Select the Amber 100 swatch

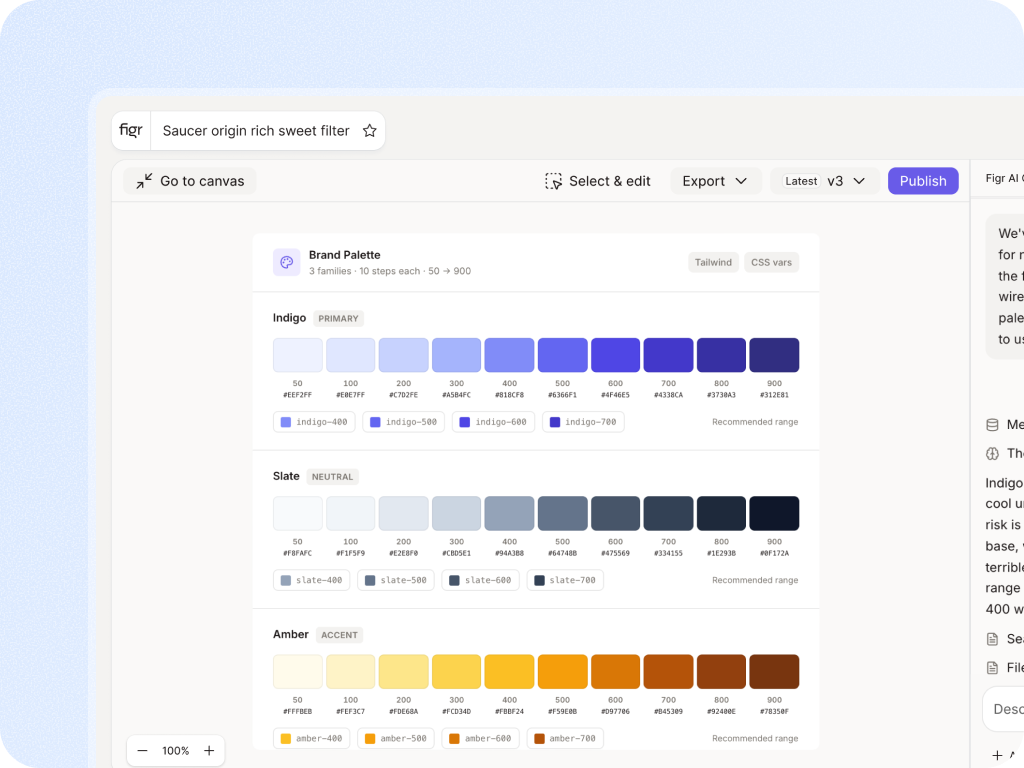(x=351, y=671)
